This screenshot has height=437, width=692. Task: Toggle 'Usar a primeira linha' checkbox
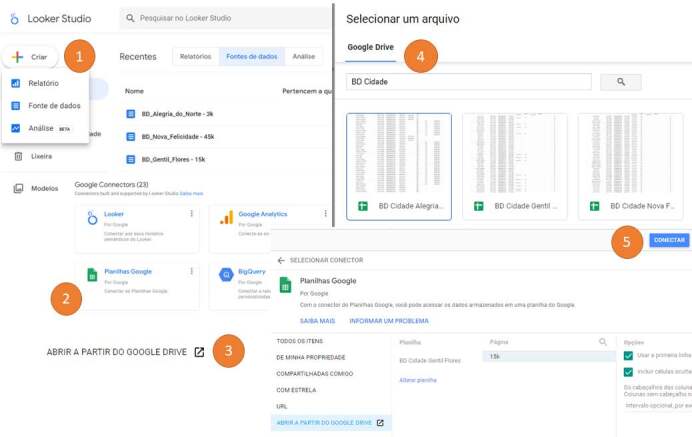[628, 355]
